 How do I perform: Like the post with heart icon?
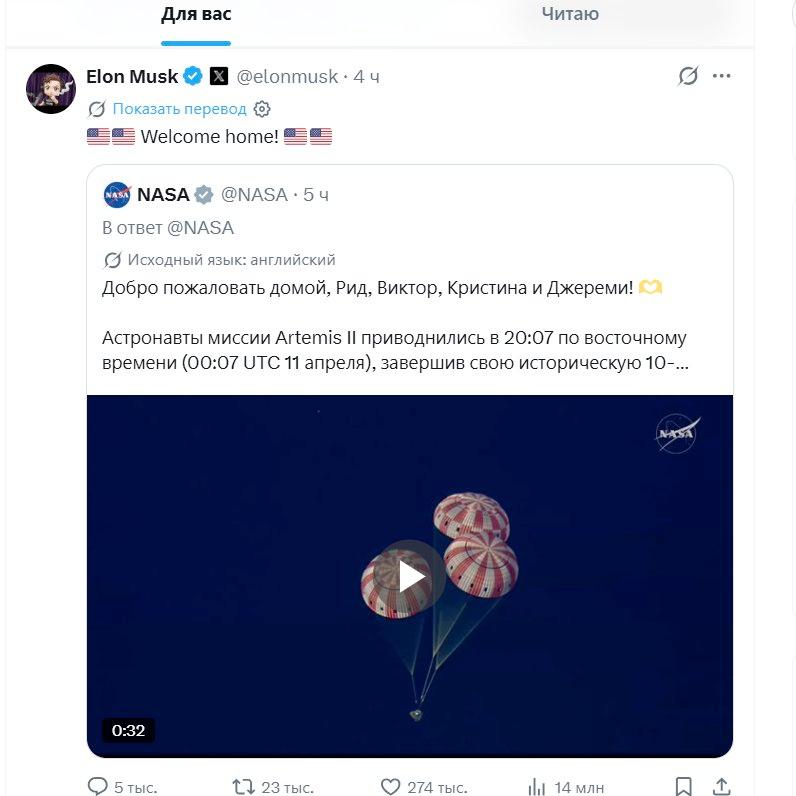coord(390,787)
